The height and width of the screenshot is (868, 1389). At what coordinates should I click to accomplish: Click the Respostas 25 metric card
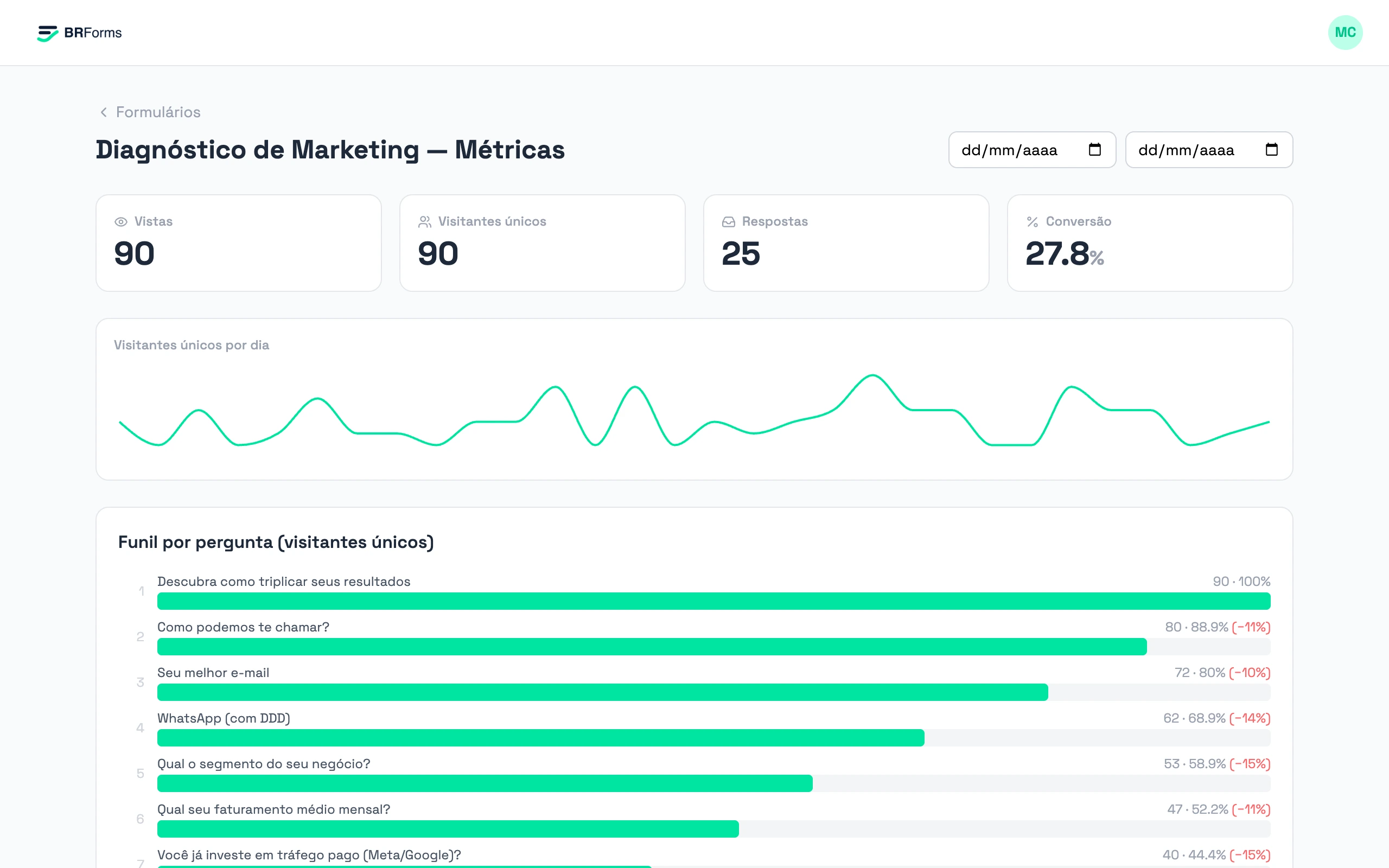point(846,243)
